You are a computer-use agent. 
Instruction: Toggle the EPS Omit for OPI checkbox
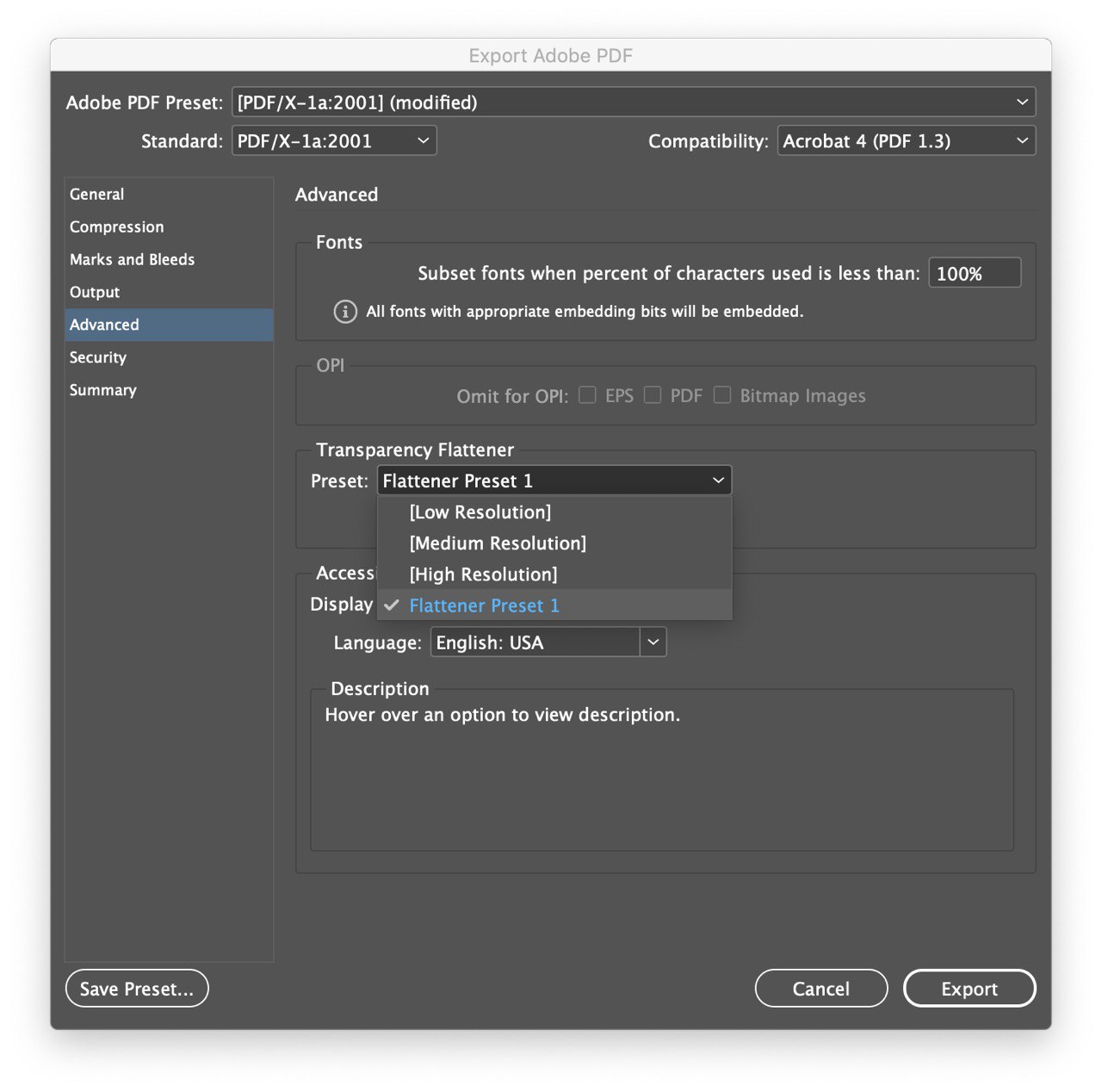point(587,395)
